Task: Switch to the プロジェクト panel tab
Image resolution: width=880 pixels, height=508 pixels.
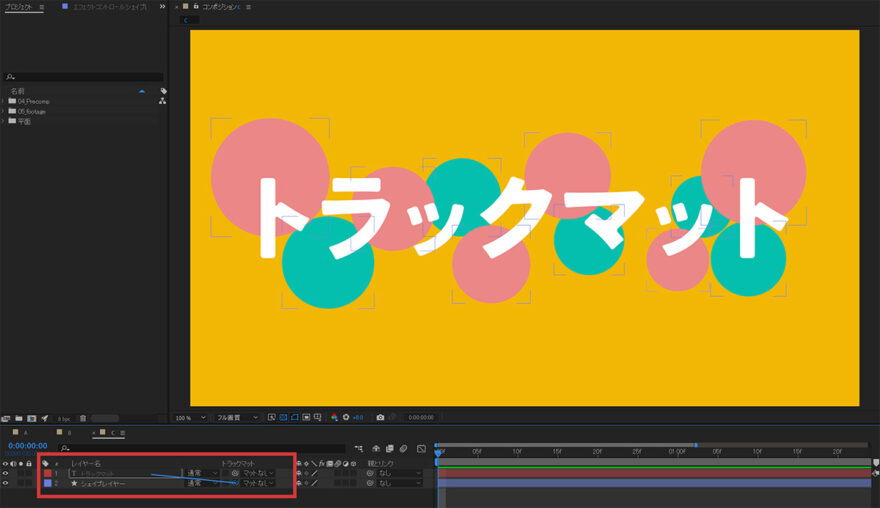Action: pos(19,7)
